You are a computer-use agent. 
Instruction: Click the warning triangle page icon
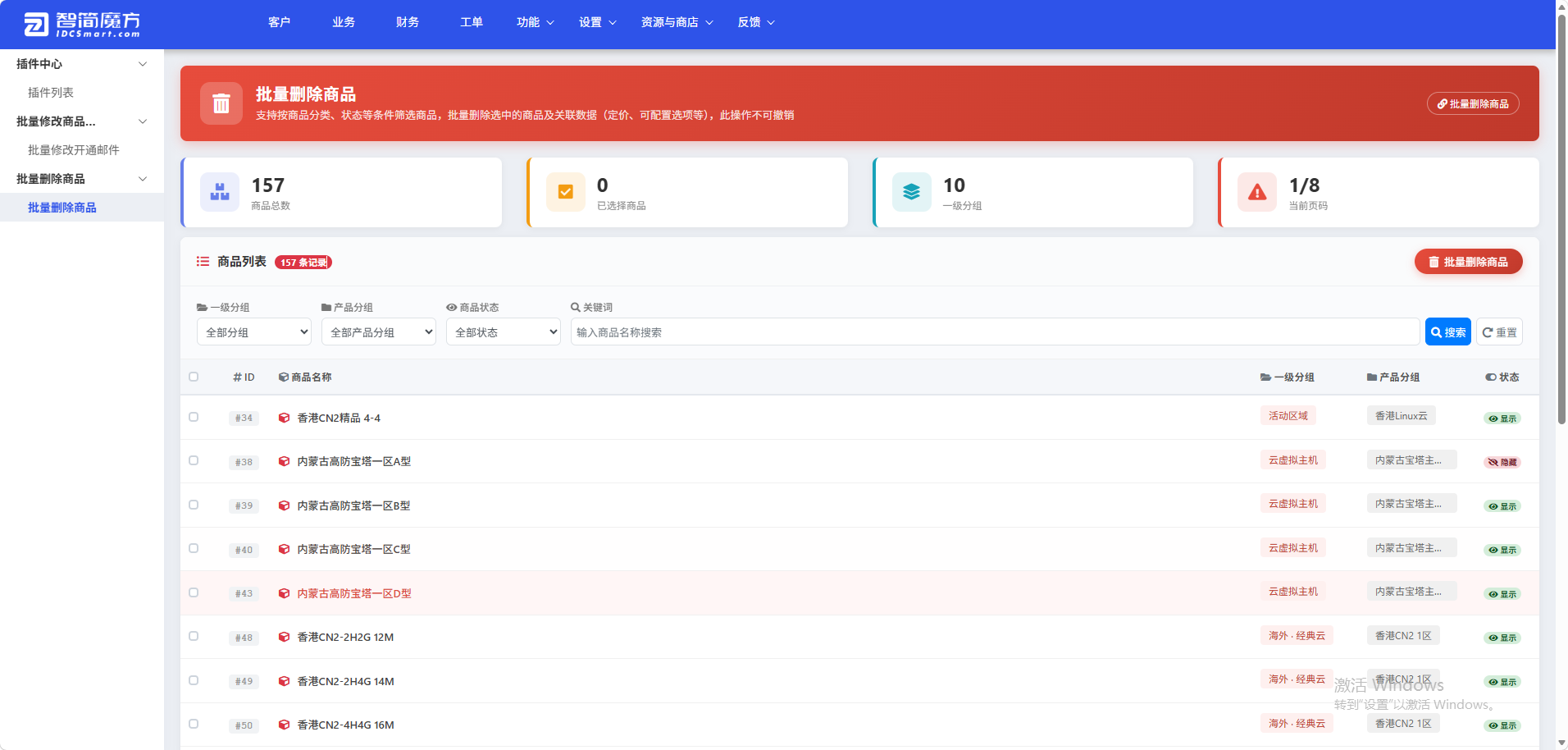(x=1257, y=192)
